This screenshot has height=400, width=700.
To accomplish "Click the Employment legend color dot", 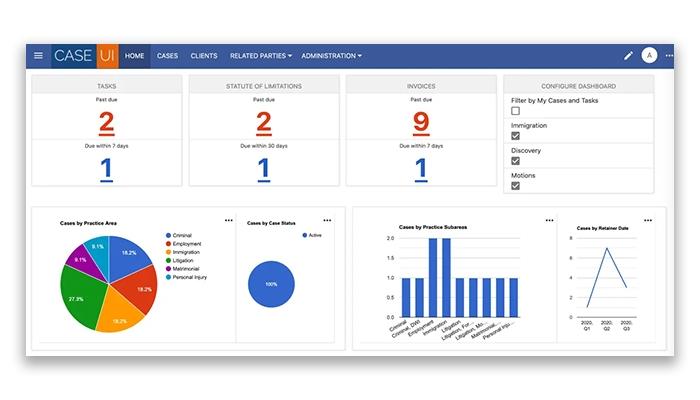I will 168,244.
